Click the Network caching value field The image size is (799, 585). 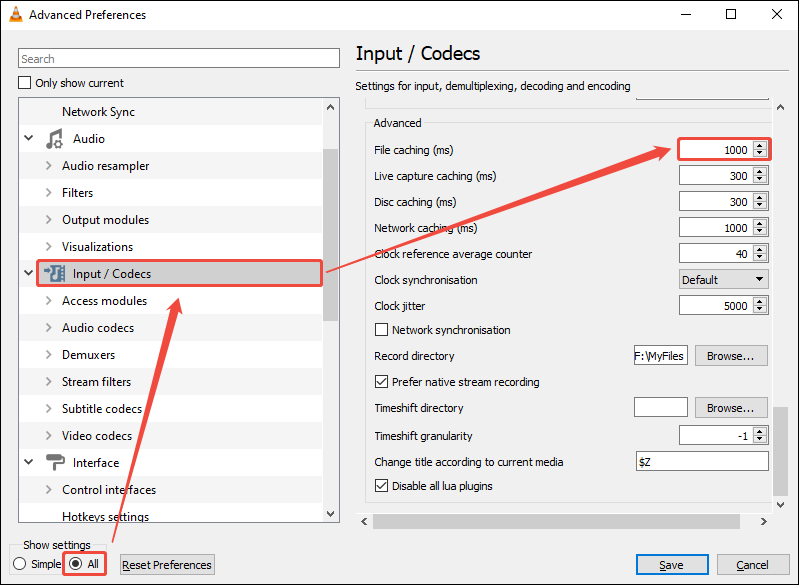click(716, 228)
